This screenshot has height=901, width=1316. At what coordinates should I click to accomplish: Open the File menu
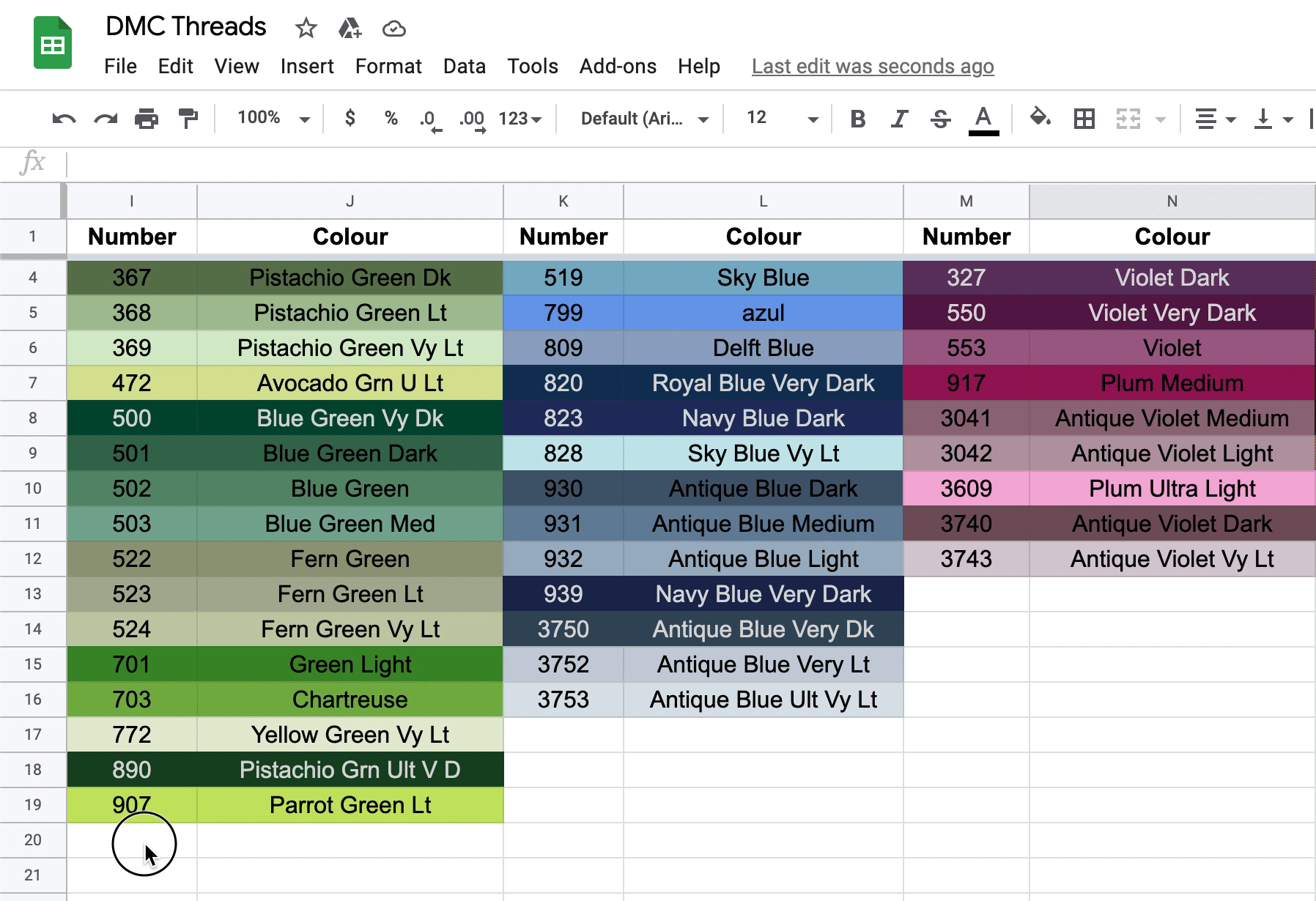coord(120,66)
